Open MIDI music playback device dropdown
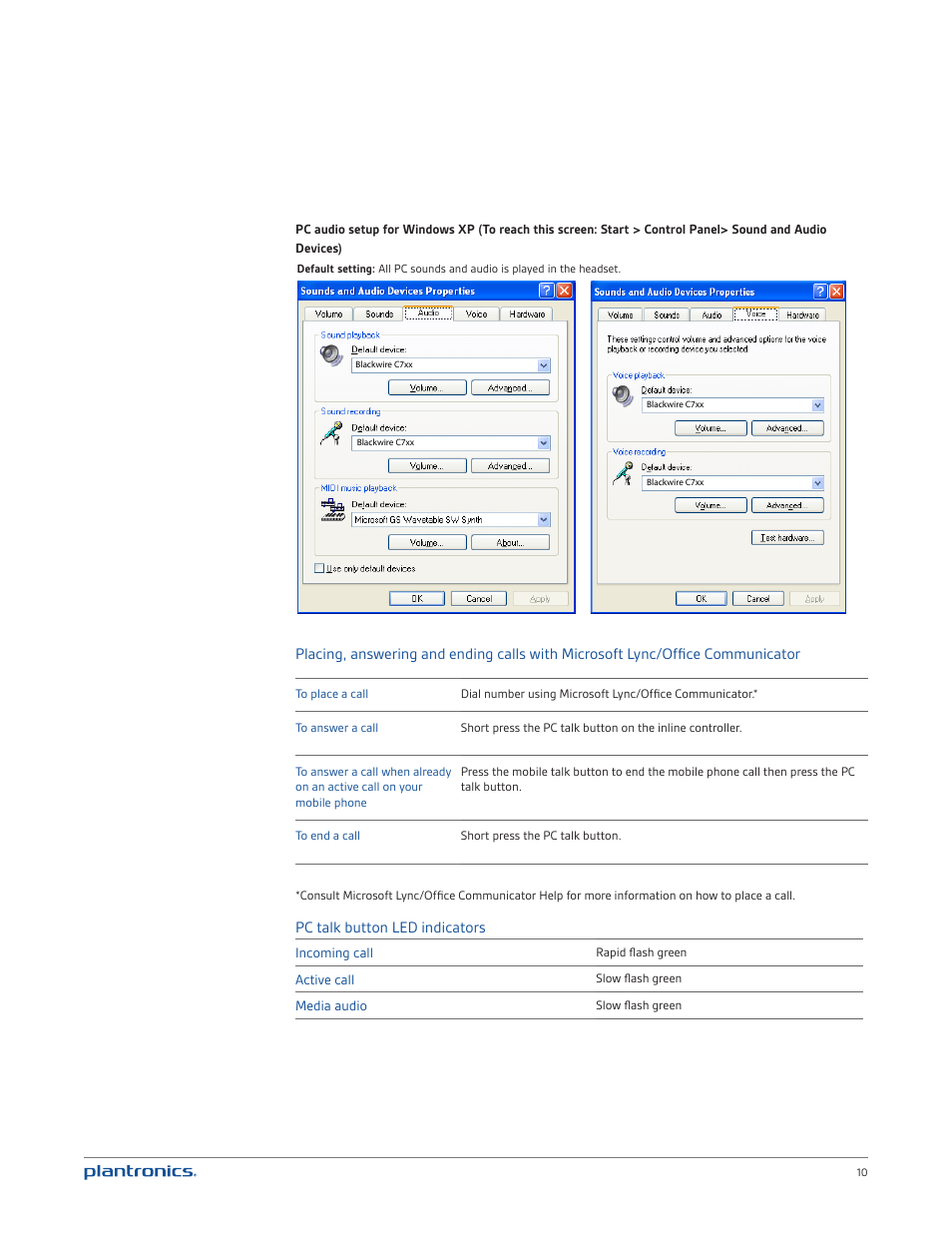Viewport: 952px width, 1233px height. [544, 520]
